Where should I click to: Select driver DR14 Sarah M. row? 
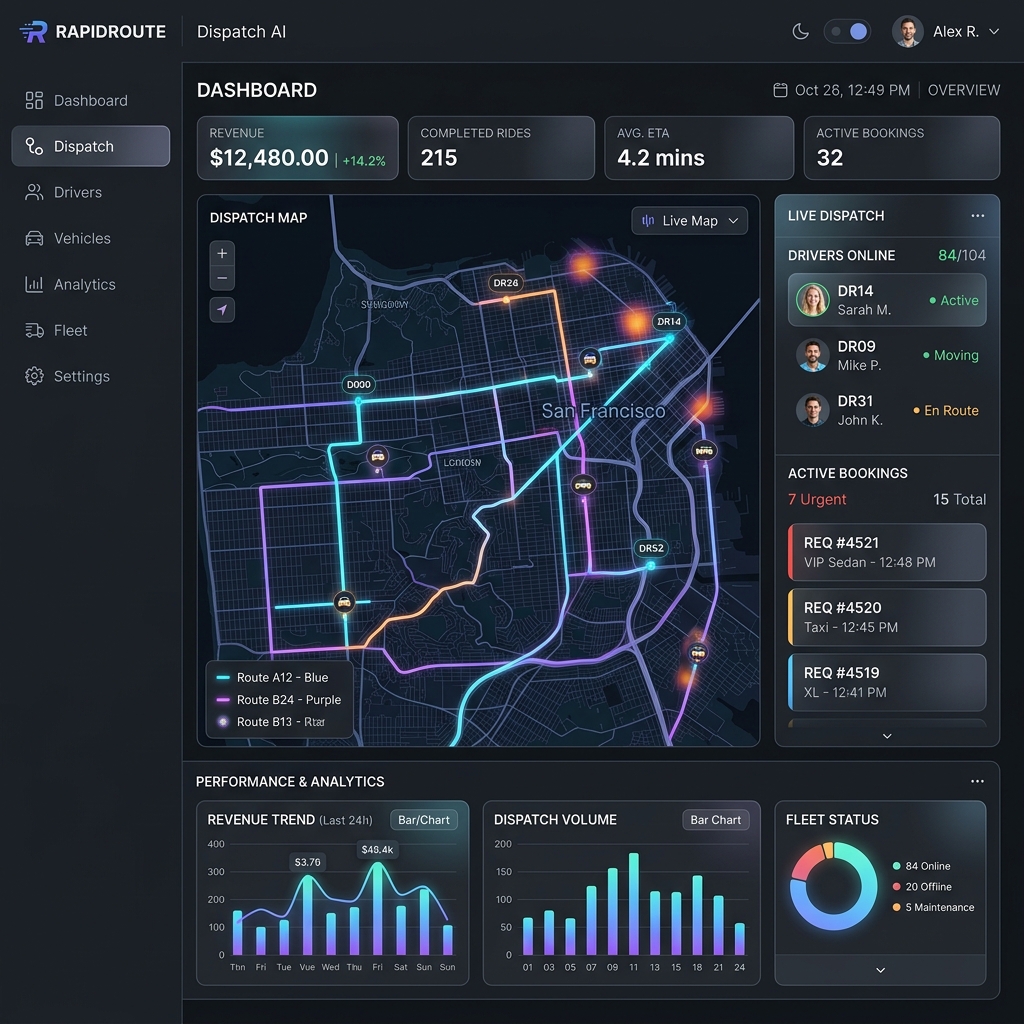tap(887, 300)
